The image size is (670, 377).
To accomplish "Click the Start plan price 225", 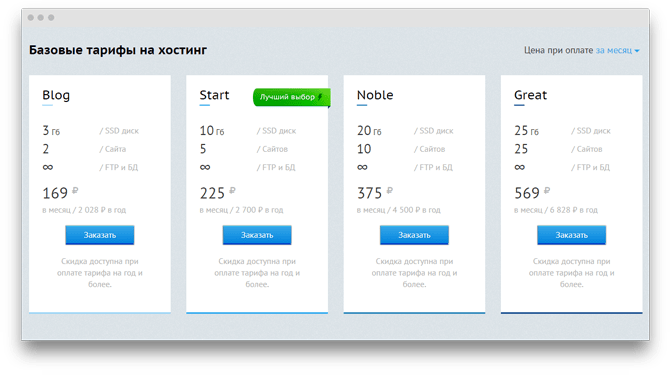I will 212,193.
